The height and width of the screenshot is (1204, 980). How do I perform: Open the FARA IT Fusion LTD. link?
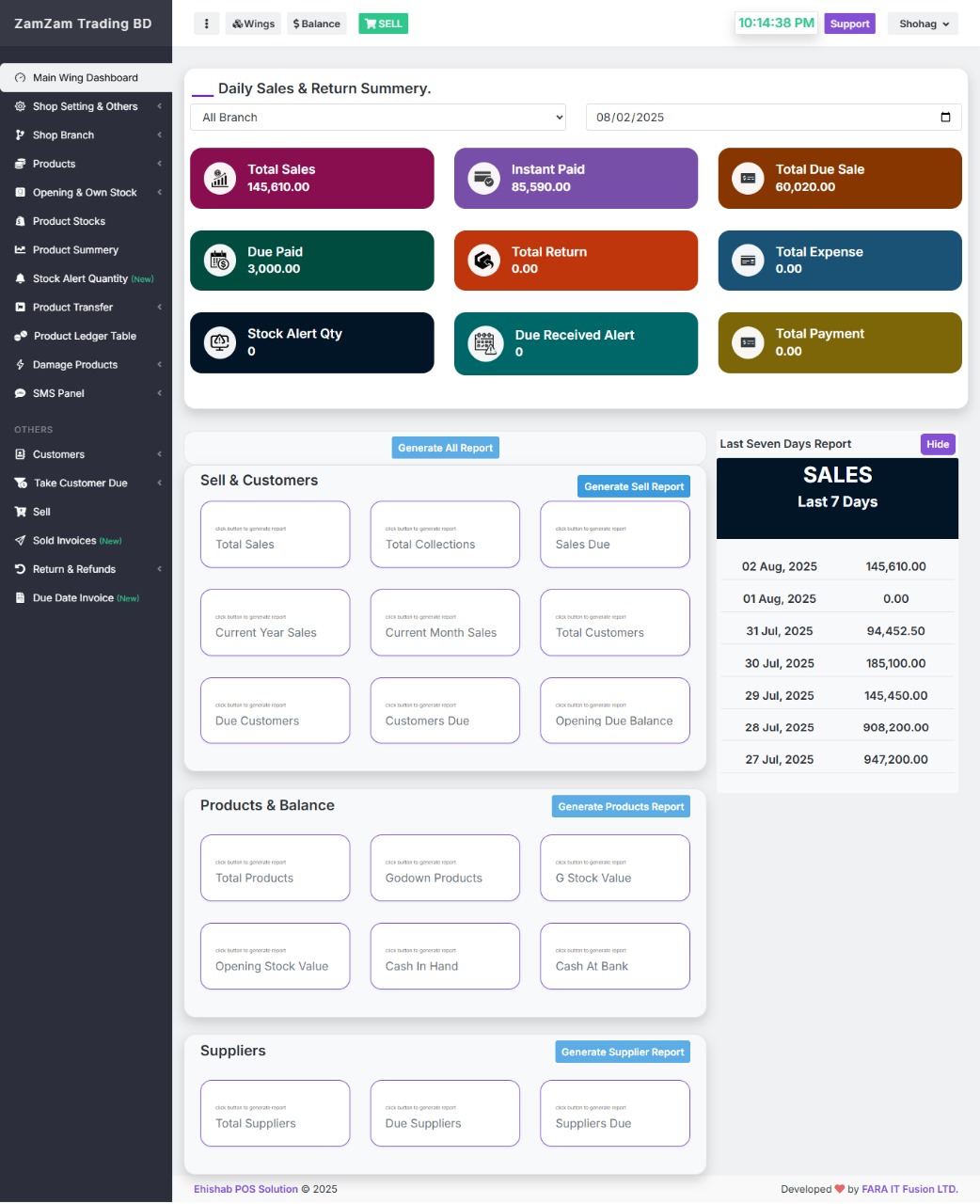909,1189
